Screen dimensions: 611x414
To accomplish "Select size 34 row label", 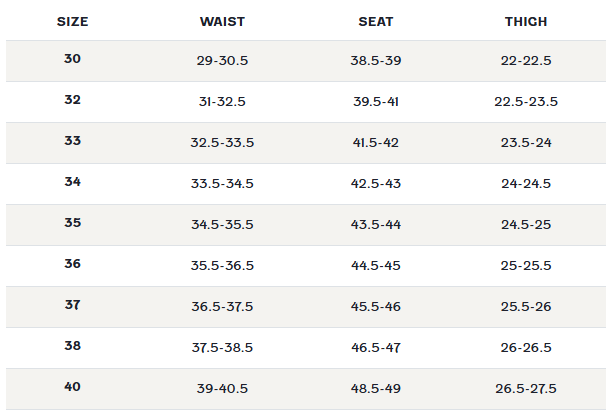I will [72, 181].
